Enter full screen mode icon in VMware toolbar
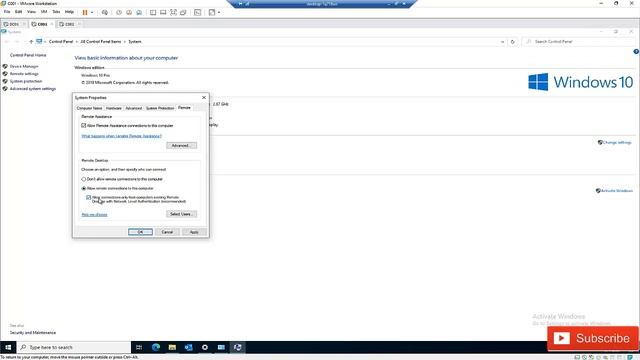Screen dimensions: 640x360 pyautogui.click(x=173, y=12)
